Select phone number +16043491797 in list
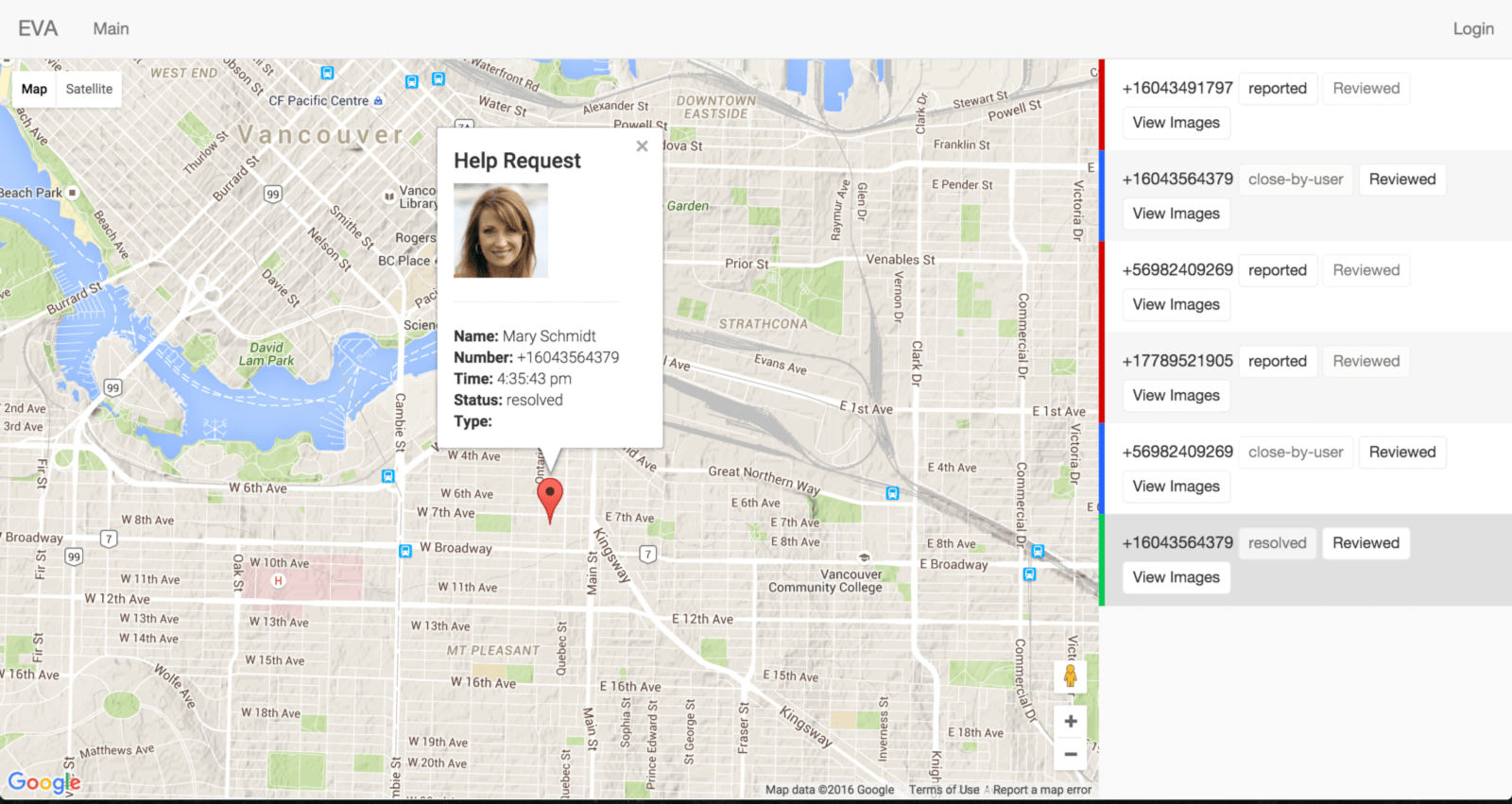This screenshot has width=1512, height=804. tap(1177, 88)
